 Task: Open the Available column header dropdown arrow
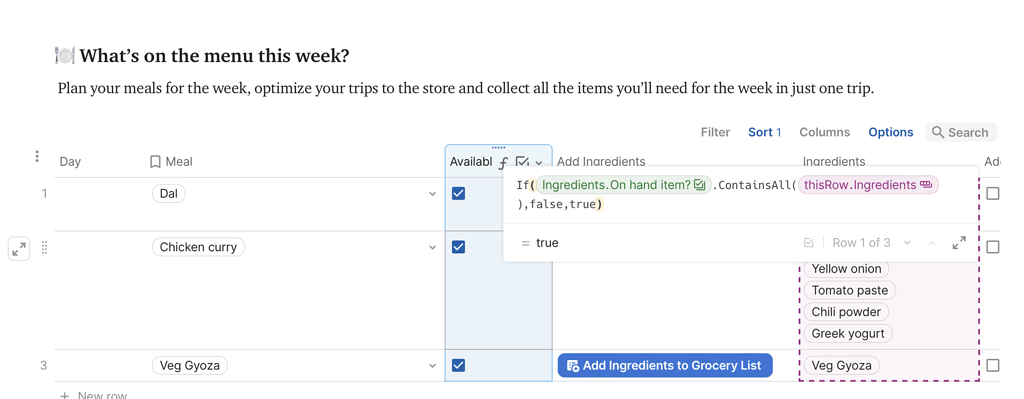pos(539,163)
